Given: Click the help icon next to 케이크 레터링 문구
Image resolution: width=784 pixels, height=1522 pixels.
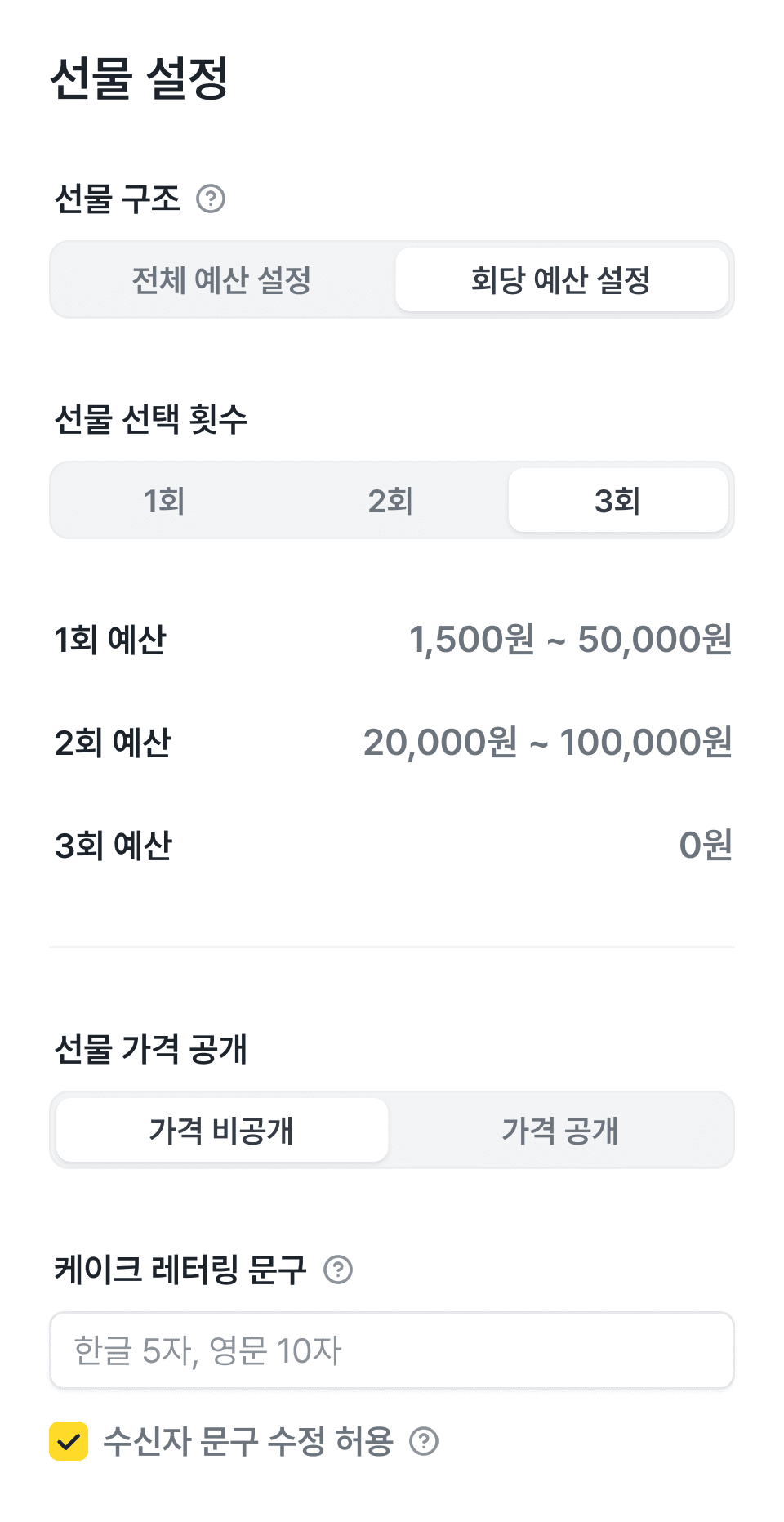Looking at the screenshot, I should tap(338, 1270).
